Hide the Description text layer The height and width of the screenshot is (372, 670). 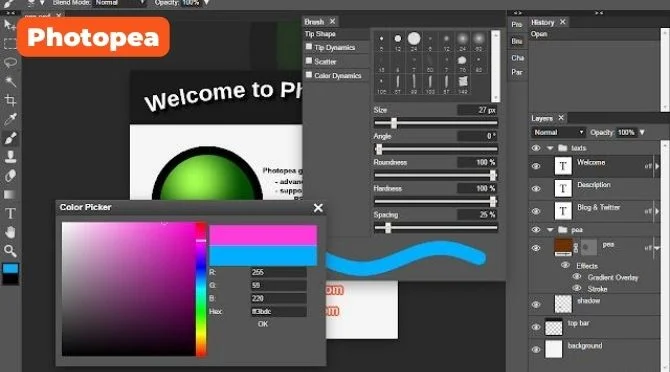tap(536, 189)
